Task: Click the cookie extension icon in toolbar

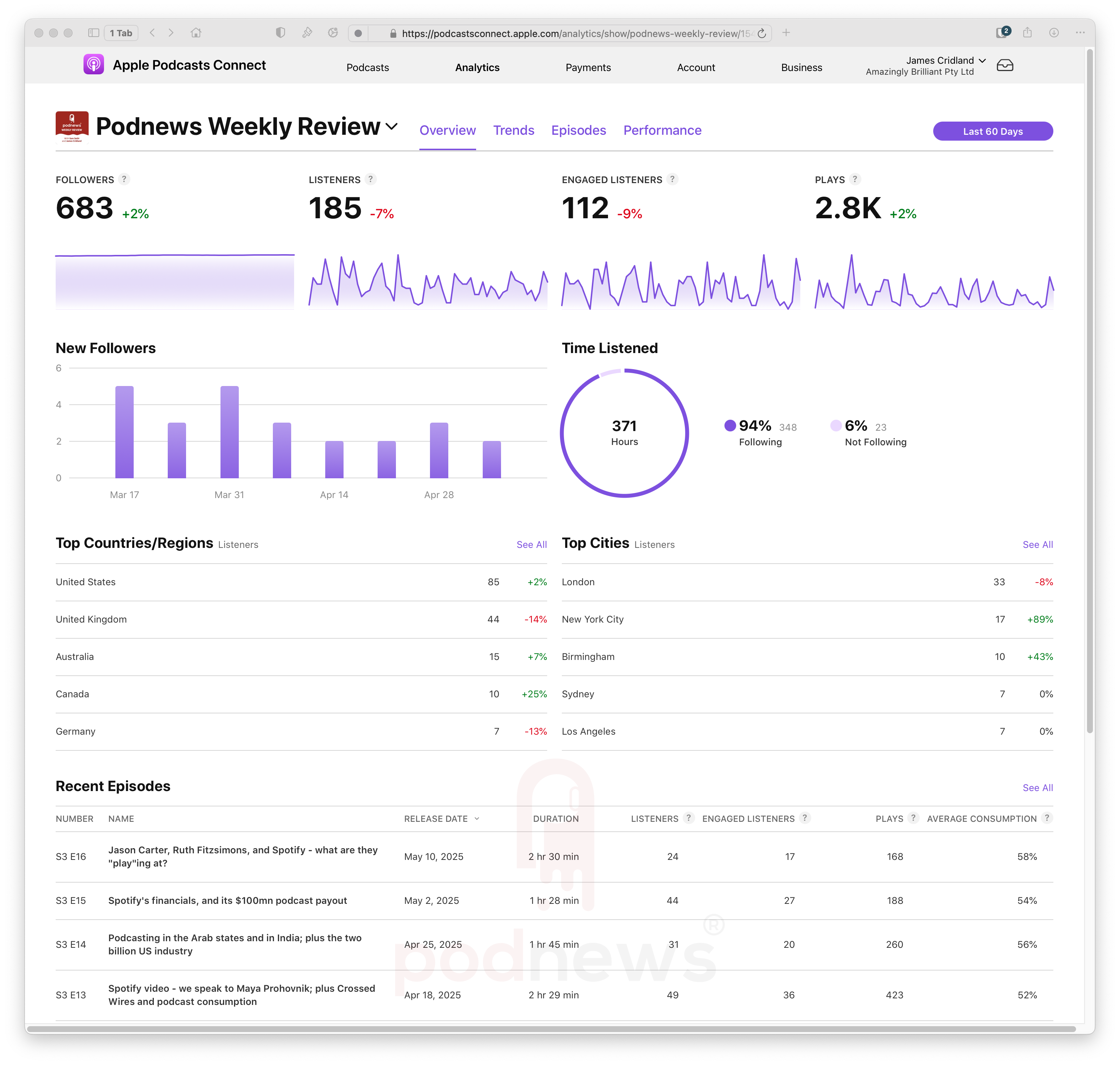Action: 333,33
